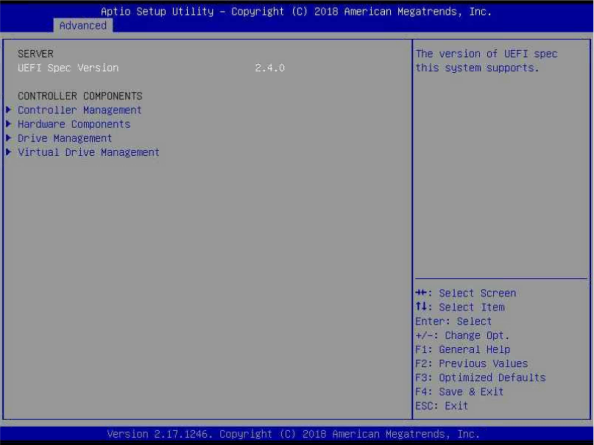Click the F1: General Help hint
The width and height of the screenshot is (594, 445).
(463, 349)
